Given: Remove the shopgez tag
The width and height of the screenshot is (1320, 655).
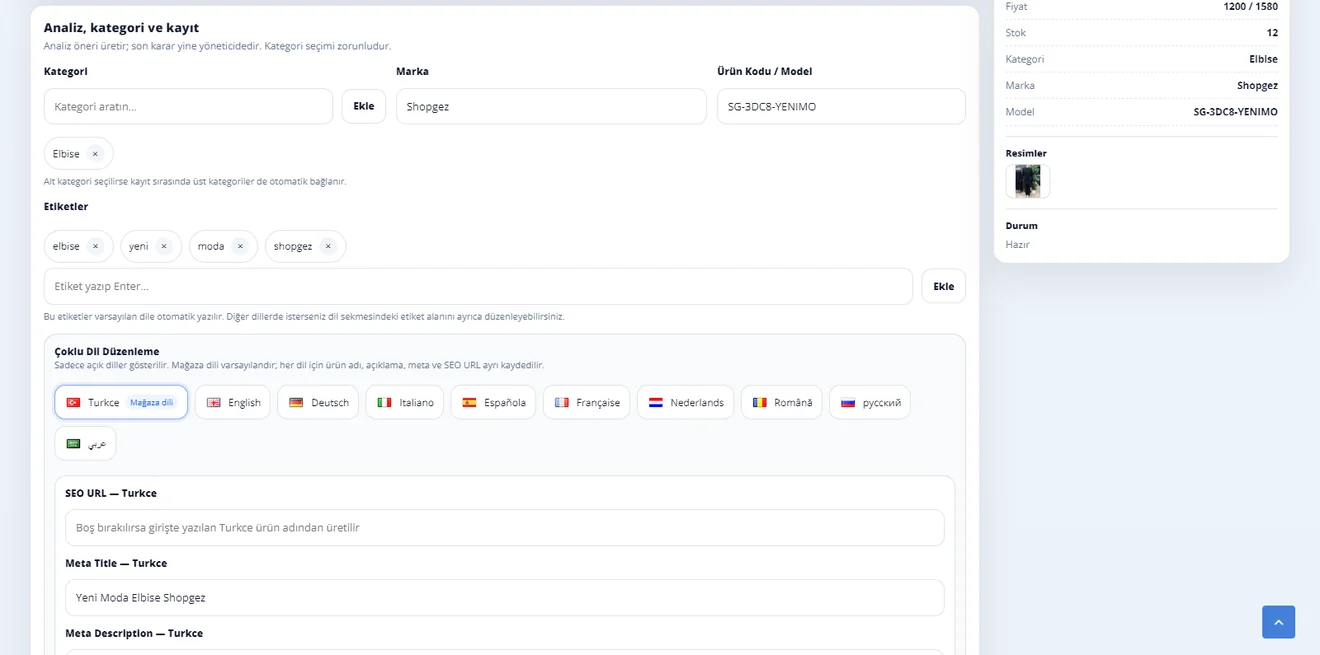Looking at the screenshot, I should pos(328,246).
